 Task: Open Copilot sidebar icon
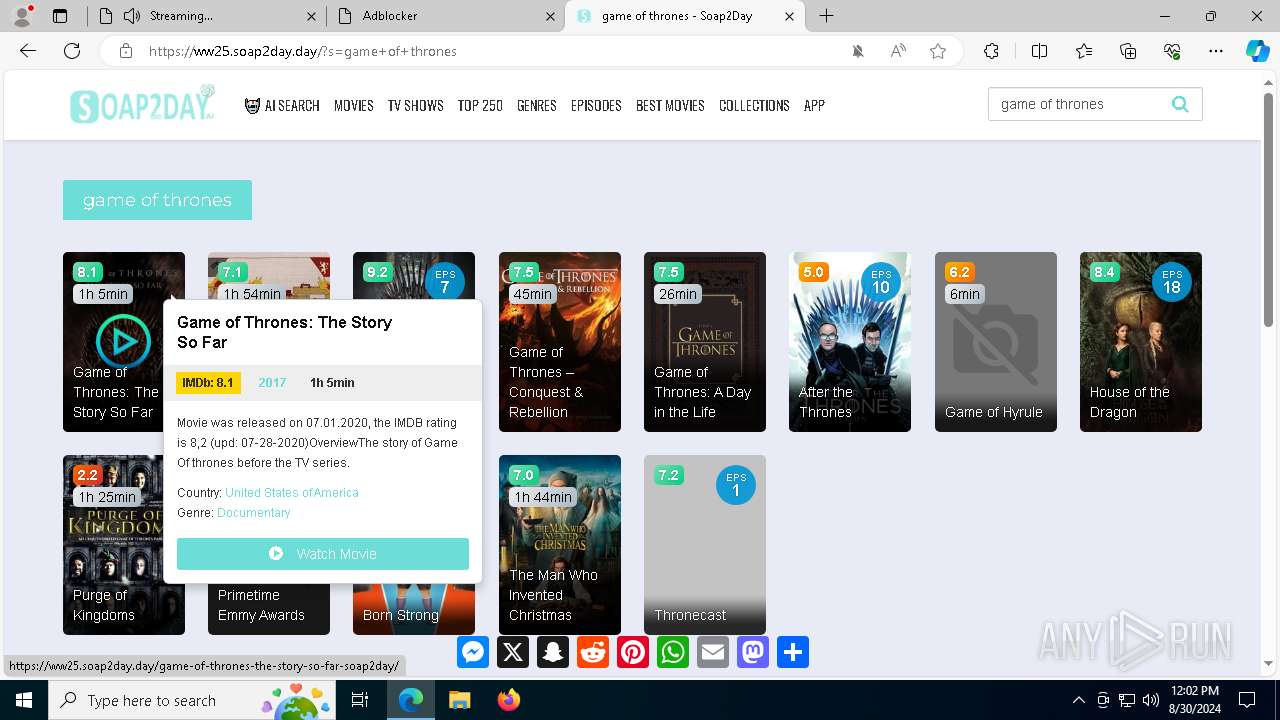1258,51
